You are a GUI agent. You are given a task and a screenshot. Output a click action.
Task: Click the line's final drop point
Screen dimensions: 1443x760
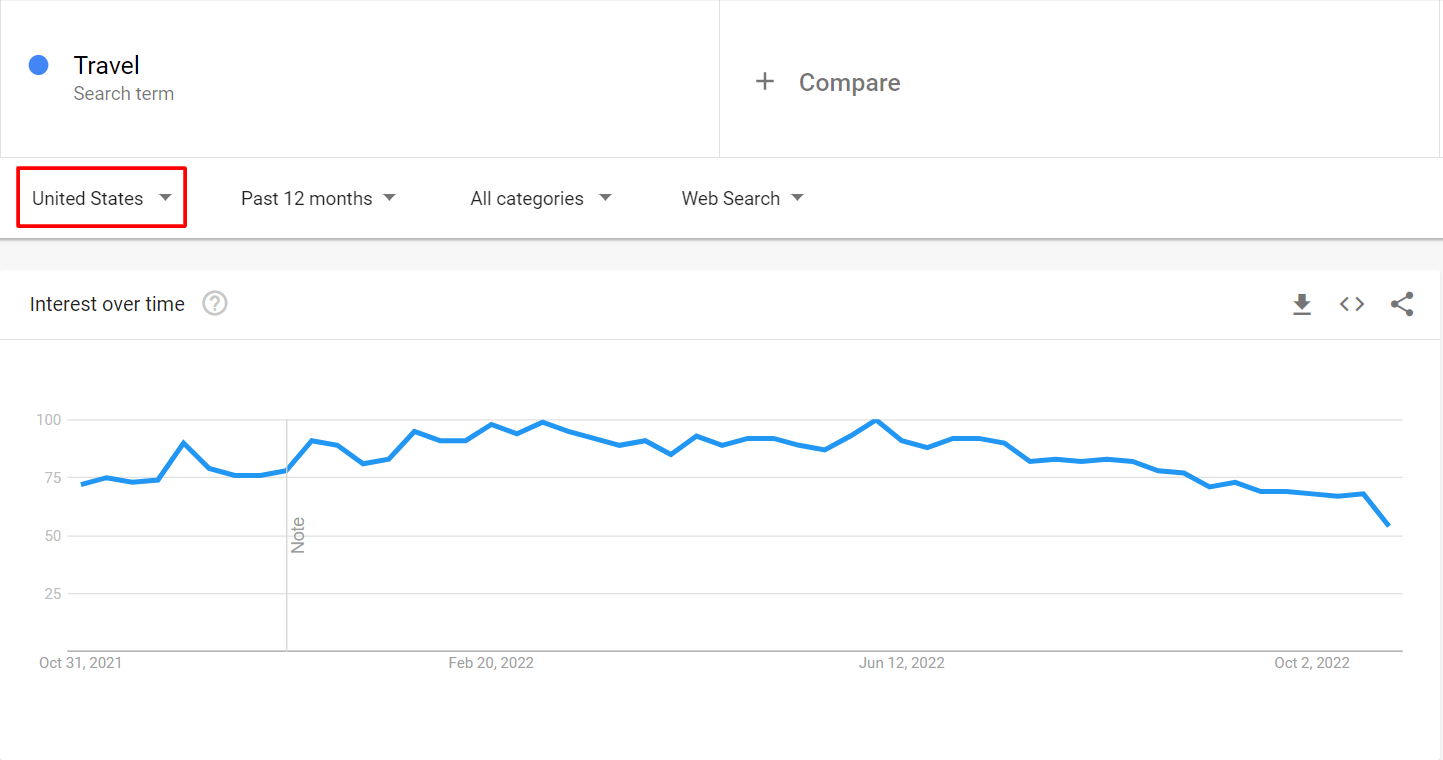1388,525
